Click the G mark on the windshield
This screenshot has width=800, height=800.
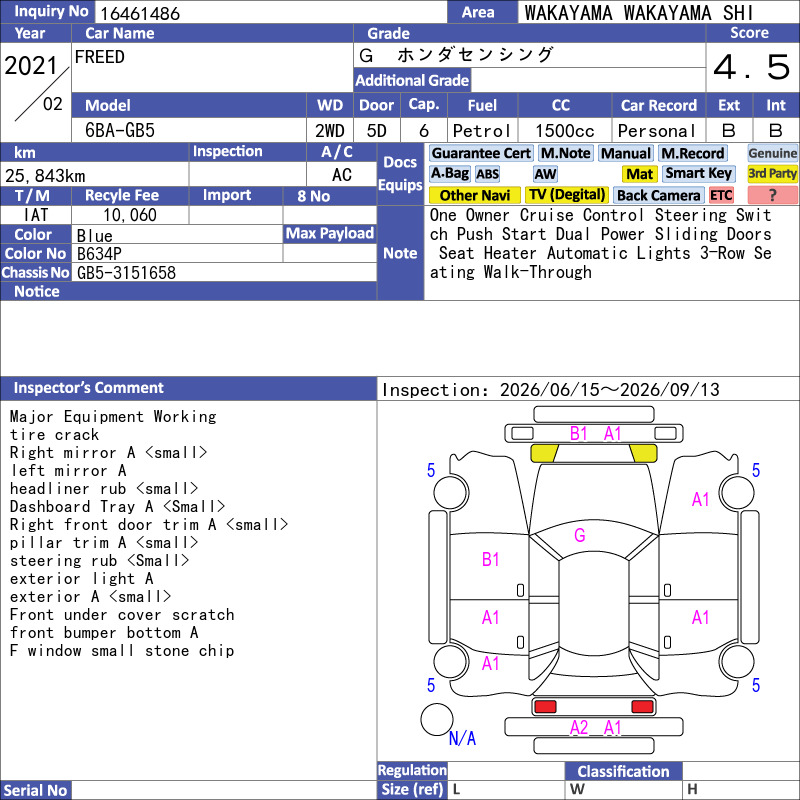coord(580,535)
